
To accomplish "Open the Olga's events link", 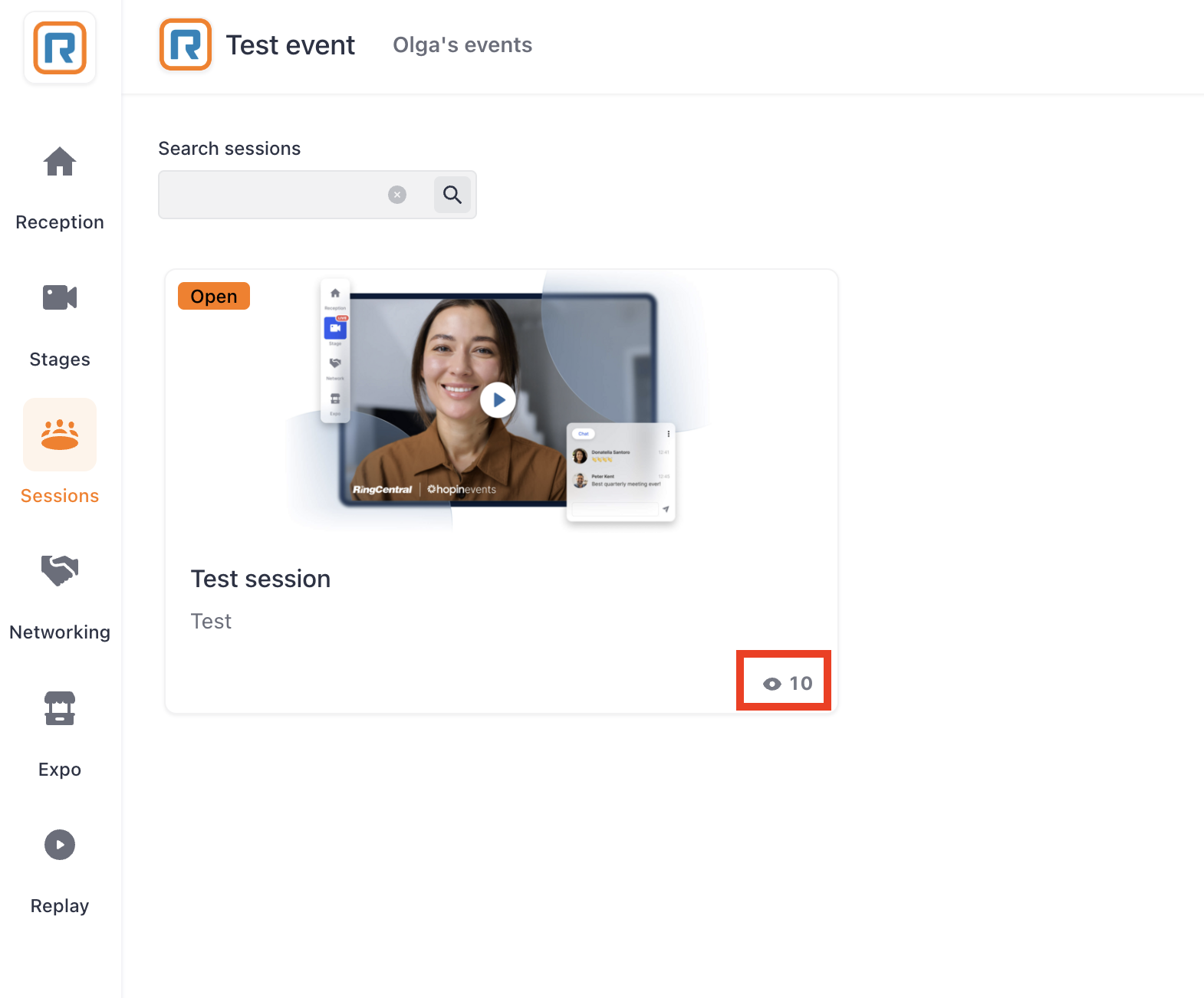I will [462, 45].
